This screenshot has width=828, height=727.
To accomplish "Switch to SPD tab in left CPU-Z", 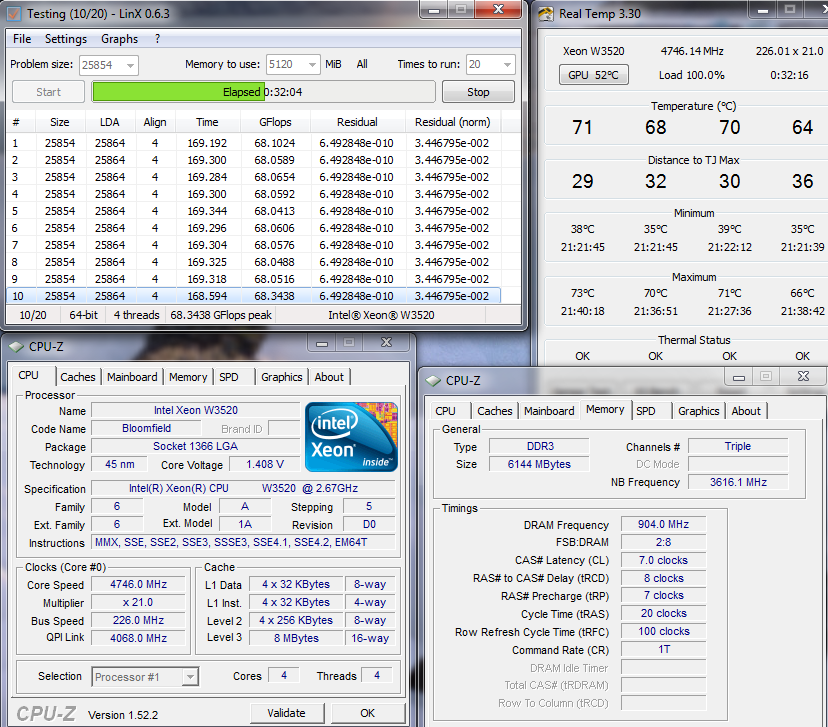I will click(229, 377).
